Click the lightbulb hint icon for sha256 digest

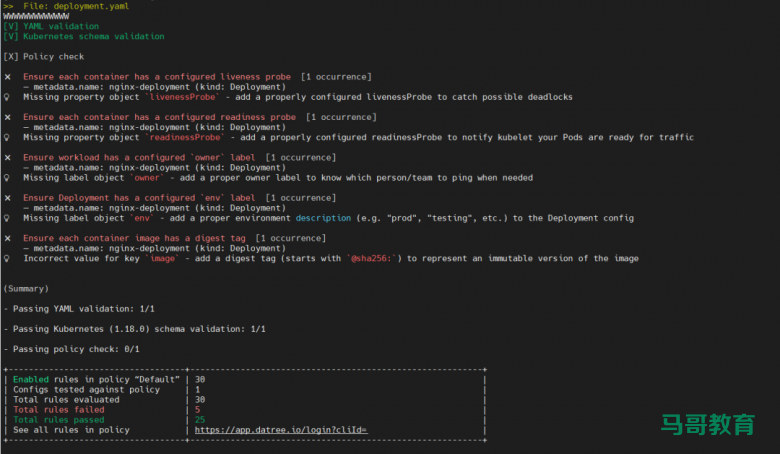(8, 258)
